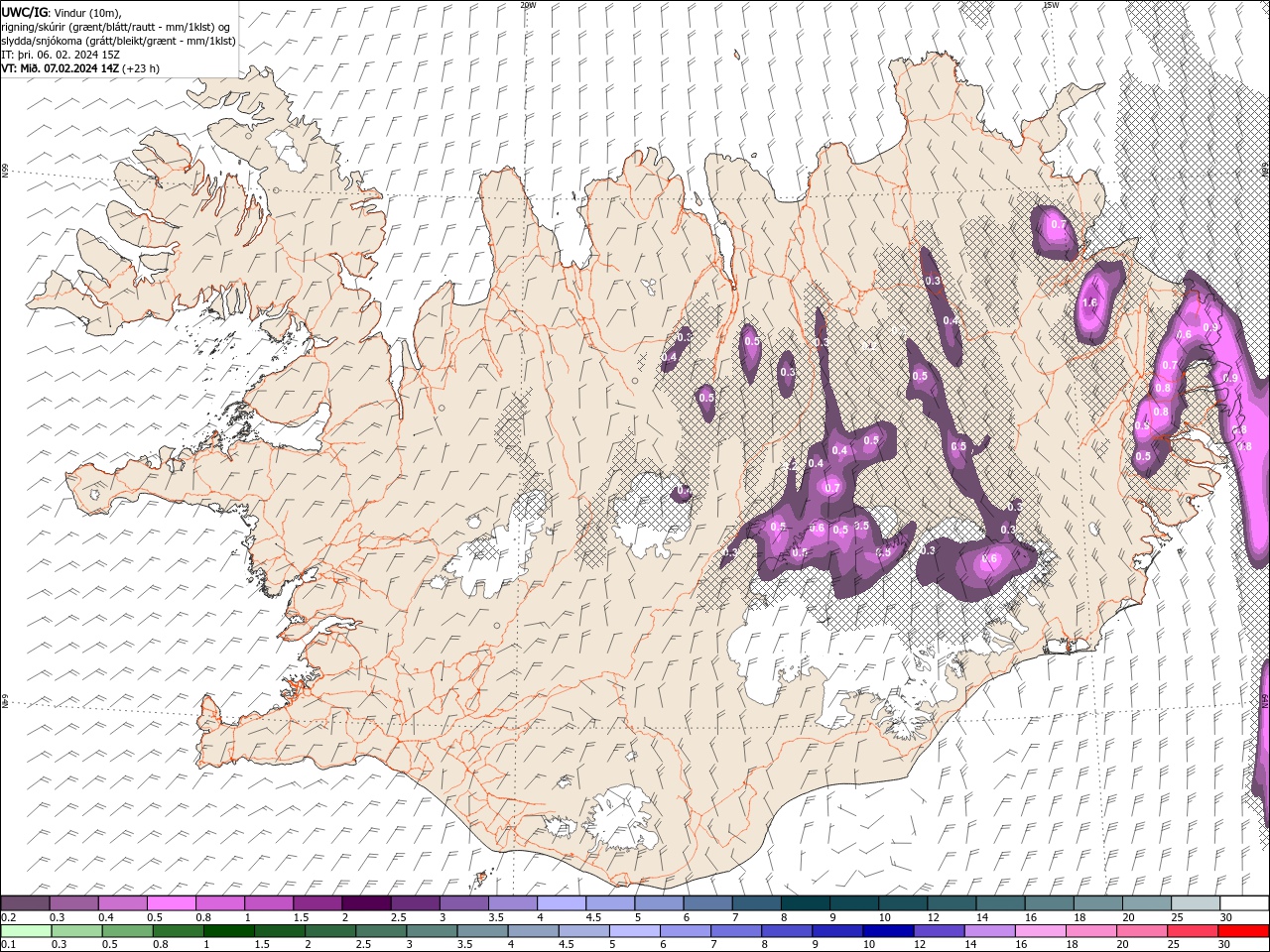Select the '15W' longitude label at map top

pos(1051,5)
